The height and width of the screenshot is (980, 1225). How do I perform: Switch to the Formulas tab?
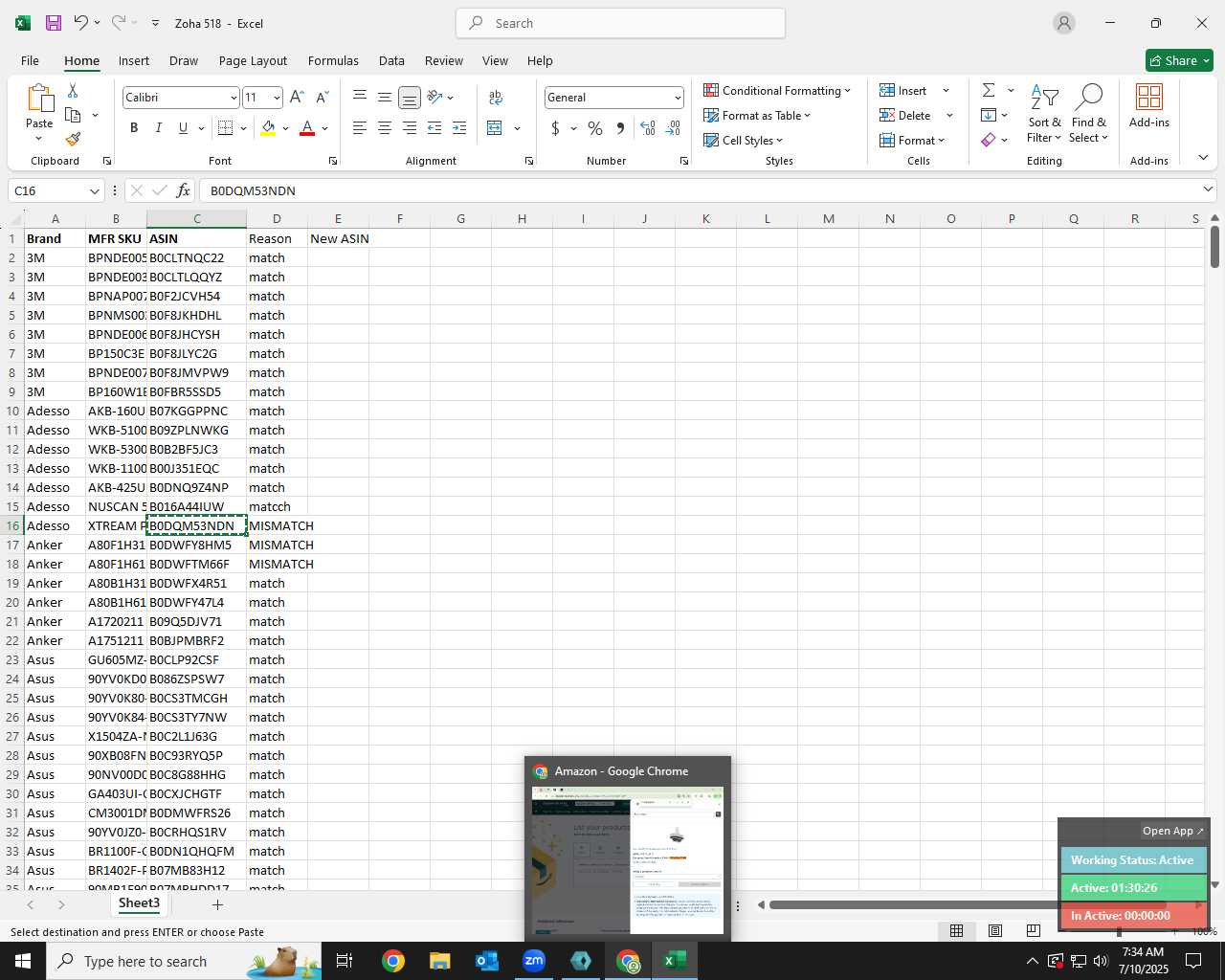(x=333, y=60)
